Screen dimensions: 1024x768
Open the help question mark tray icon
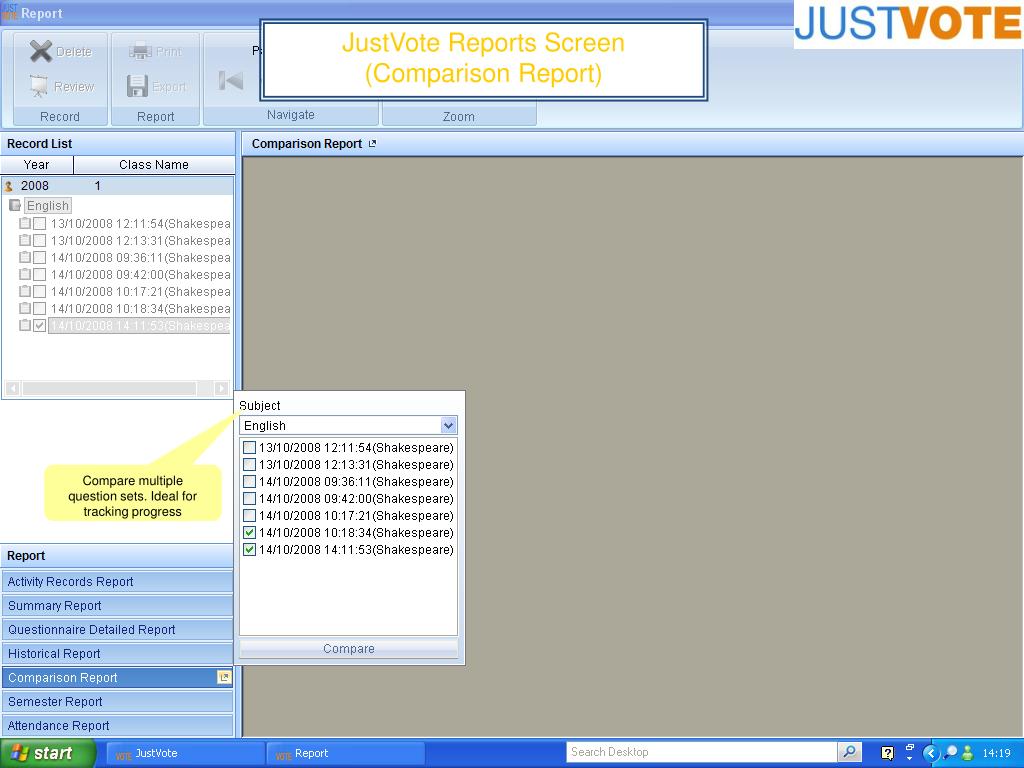(887, 753)
